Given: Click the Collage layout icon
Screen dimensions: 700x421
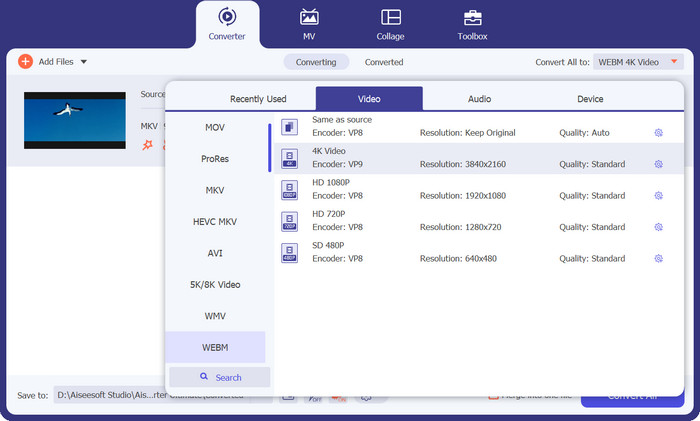Looking at the screenshot, I should (391, 17).
